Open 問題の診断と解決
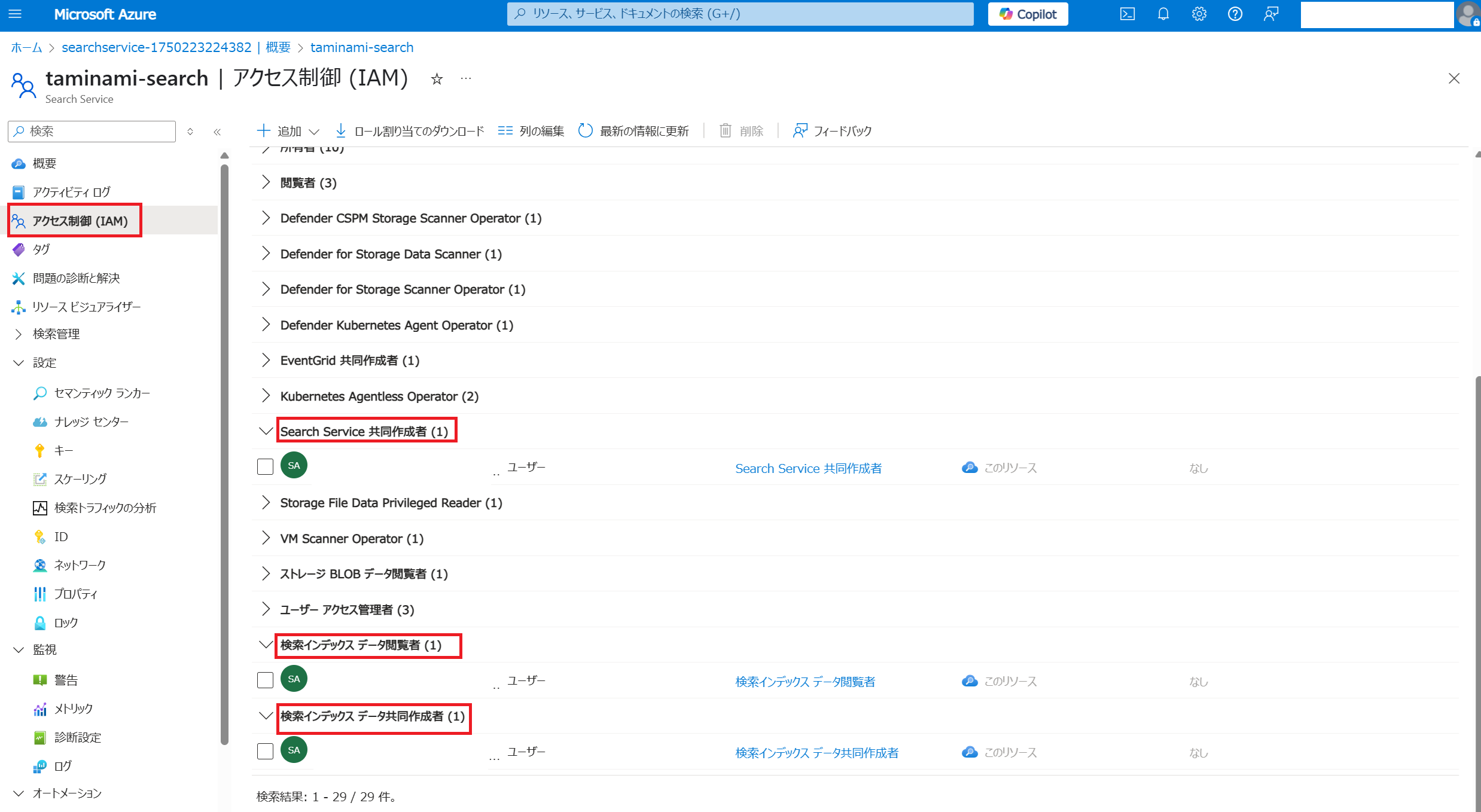This screenshot has height=812, width=1481. click(76, 278)
